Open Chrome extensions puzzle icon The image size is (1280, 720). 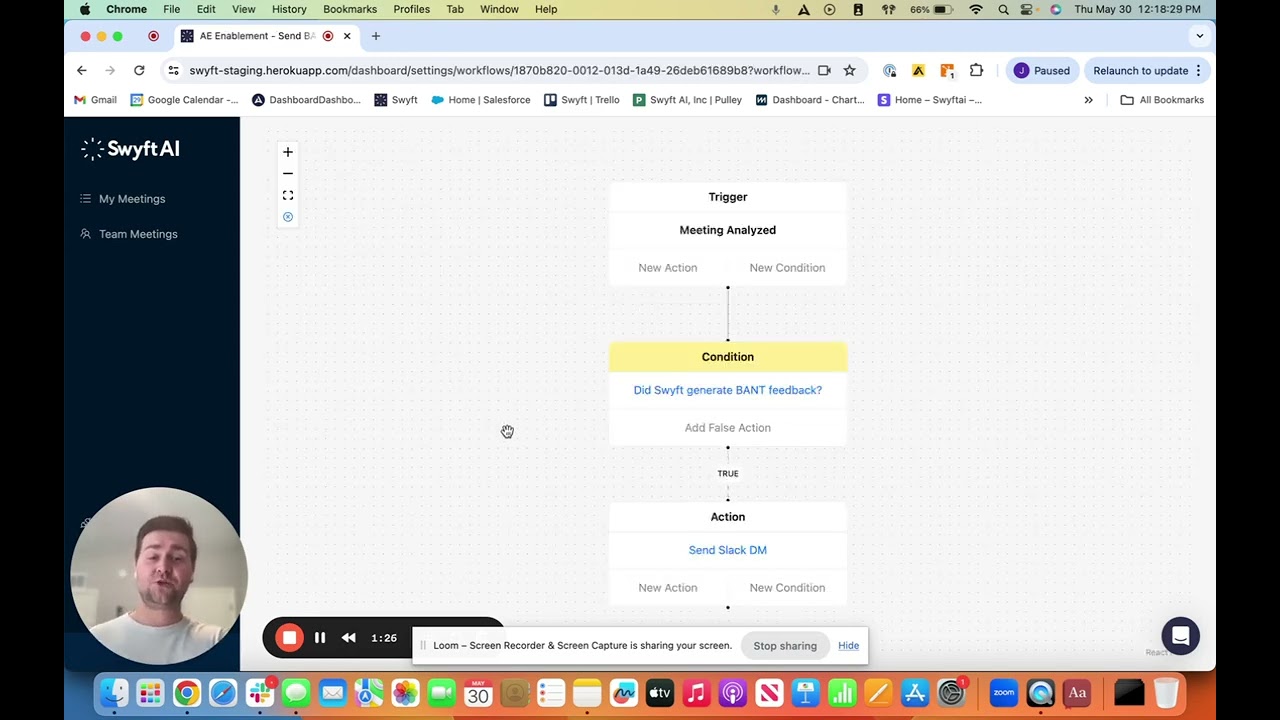tap(976, 70)
